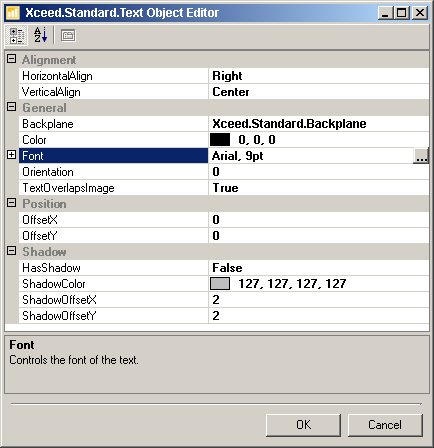
Task: Confirm changes with the OK button
Action: tap(303, 425)
